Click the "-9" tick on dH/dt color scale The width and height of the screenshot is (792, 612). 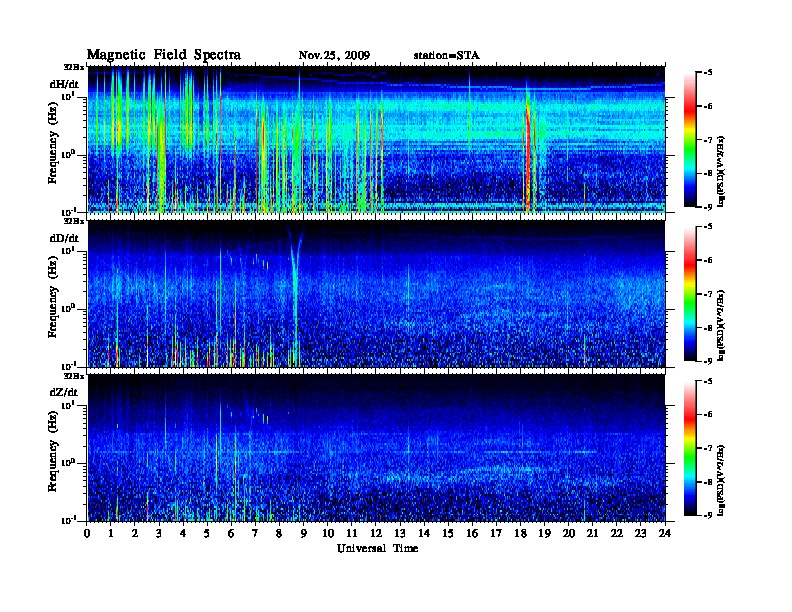point(708,207)
